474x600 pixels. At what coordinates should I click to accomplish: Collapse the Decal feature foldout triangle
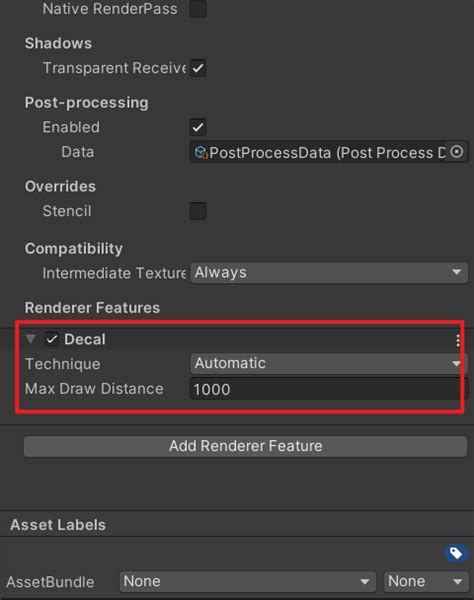30,339
